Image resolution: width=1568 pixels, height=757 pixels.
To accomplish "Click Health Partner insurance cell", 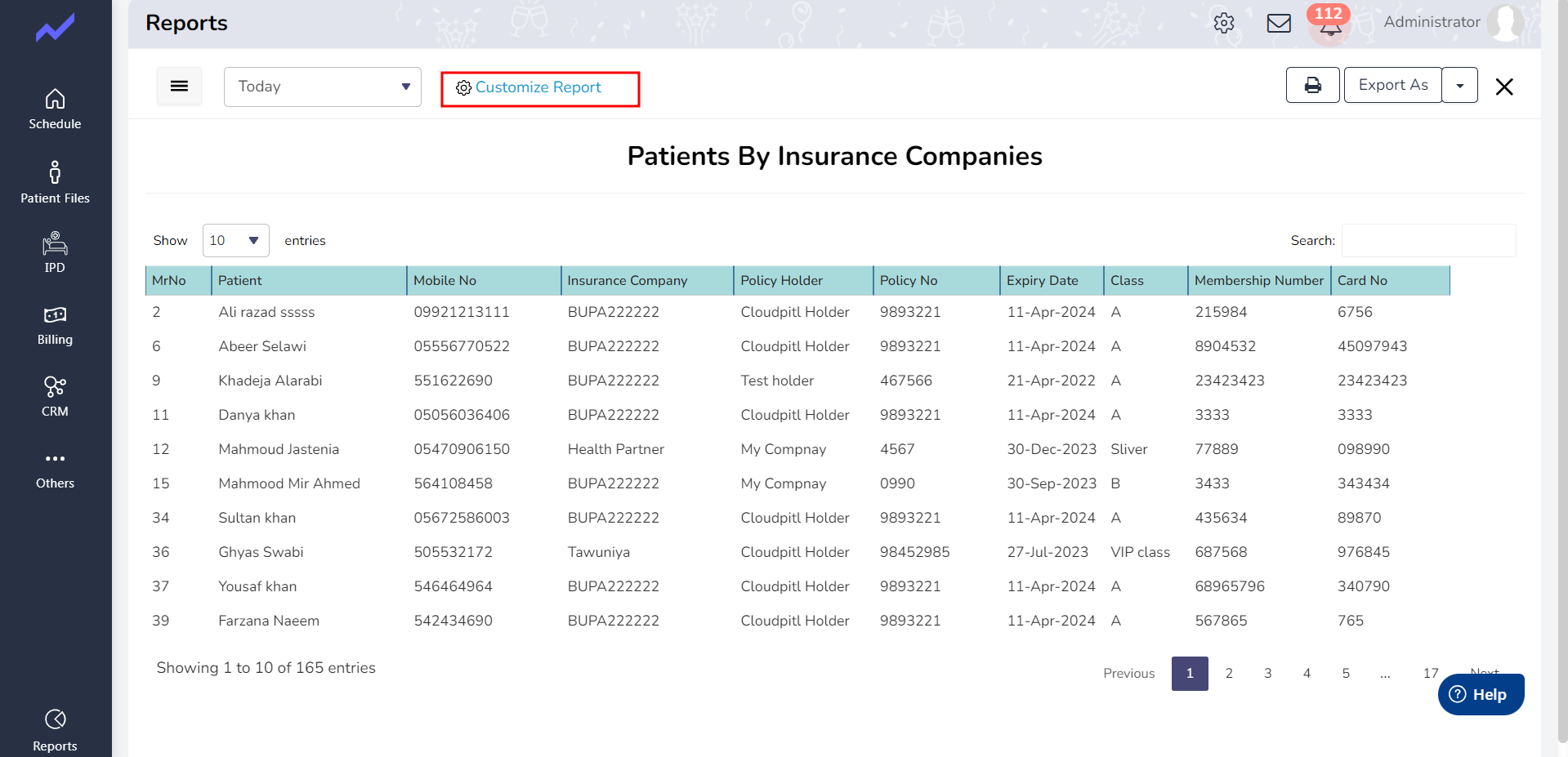I will point(616,449).
